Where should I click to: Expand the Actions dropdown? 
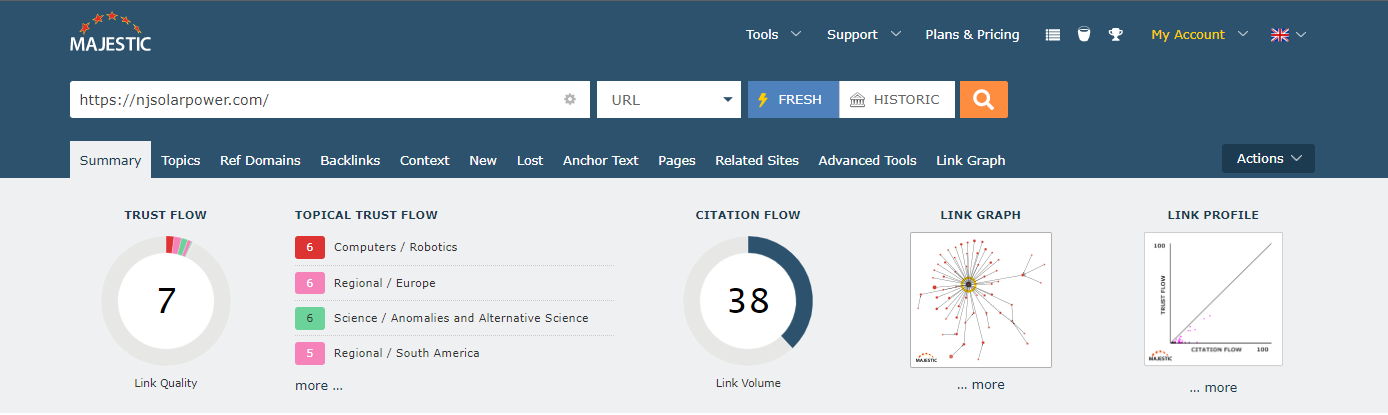[x=1268, y=158]
